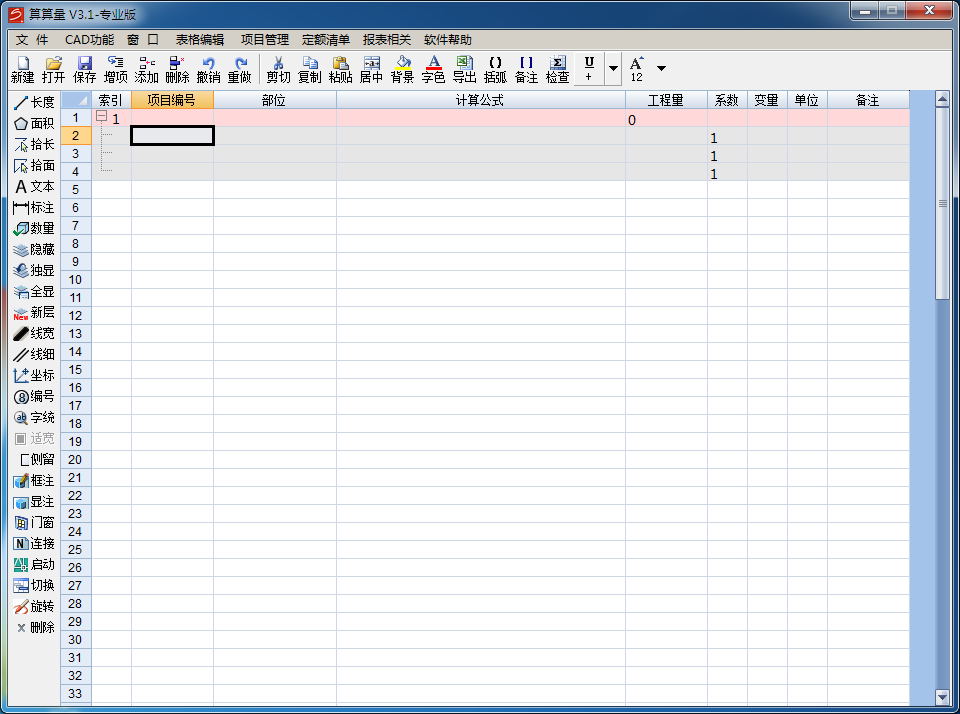Image resolution: width=960 pixels, height=714 pixels.
Task: Open the 文件 menu
Action: coord(32,40)
